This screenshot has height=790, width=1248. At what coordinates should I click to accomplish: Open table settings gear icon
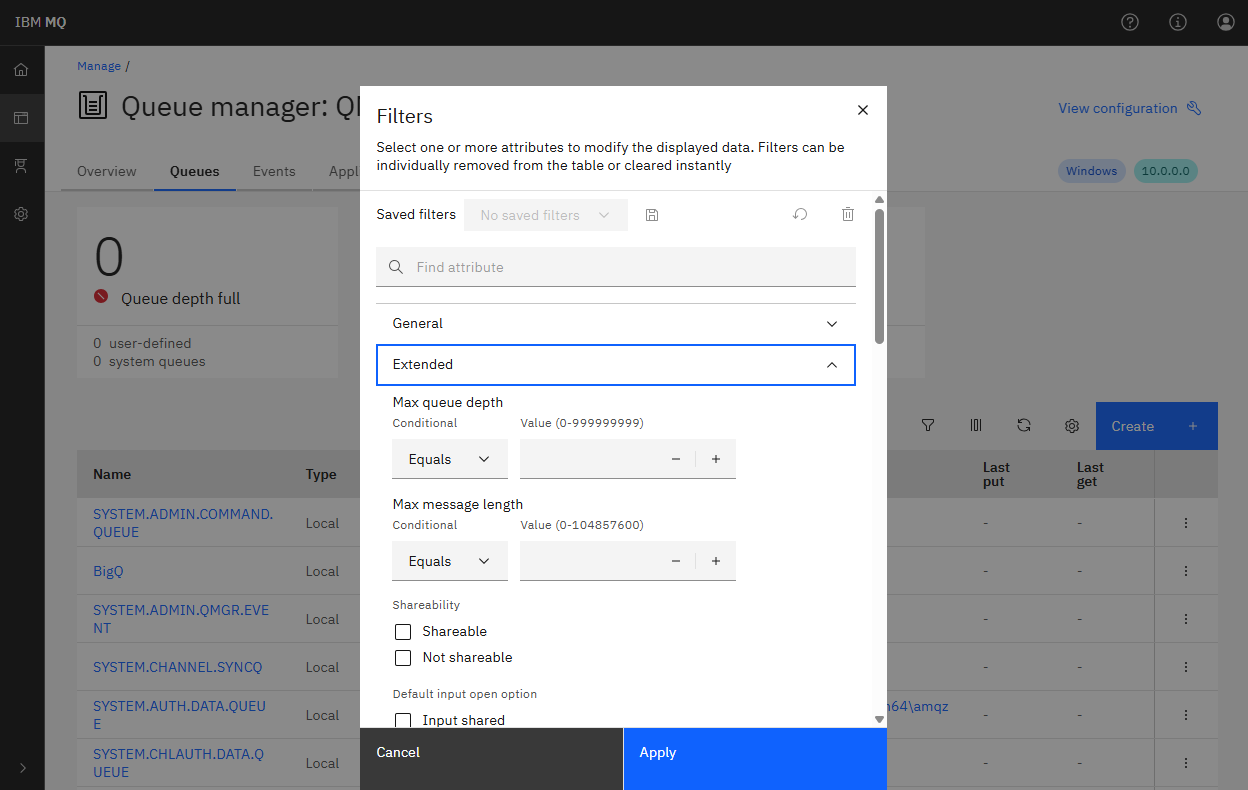1072,426
